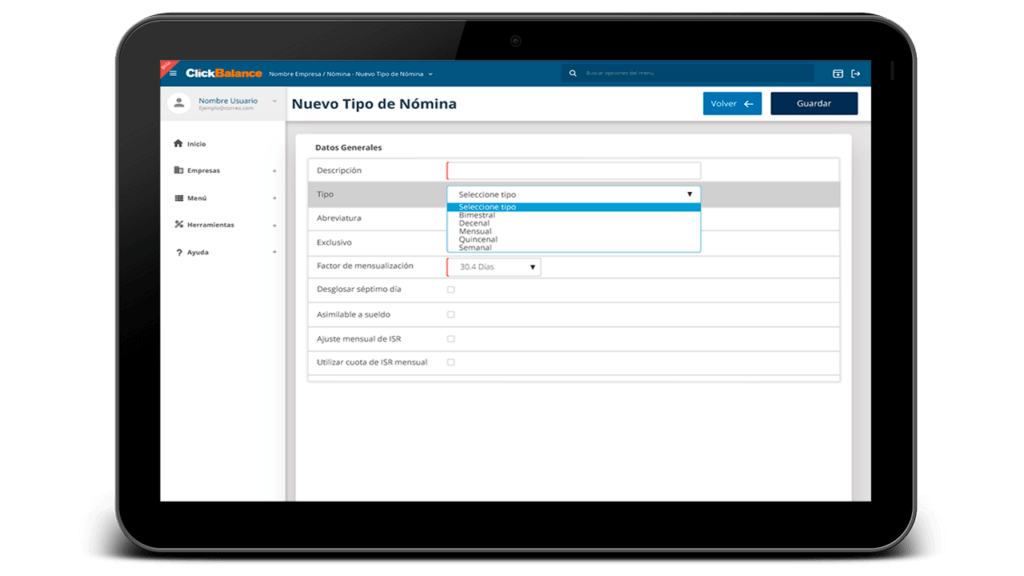The image size is (1024, 576).
Task: Expand the Empresas sidebar section
Action: click(274, 171)
